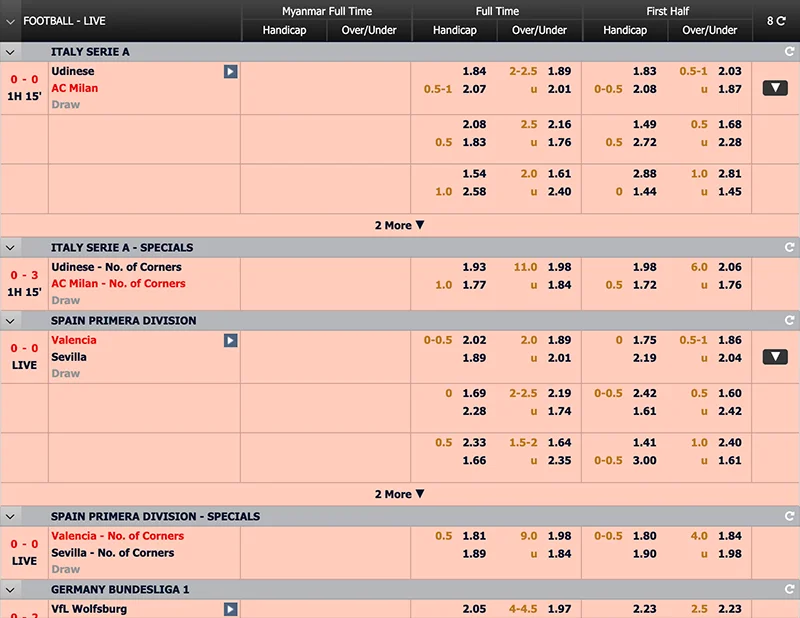Select Valencia first-half corners handicap at 1.80

pos(645,536)
